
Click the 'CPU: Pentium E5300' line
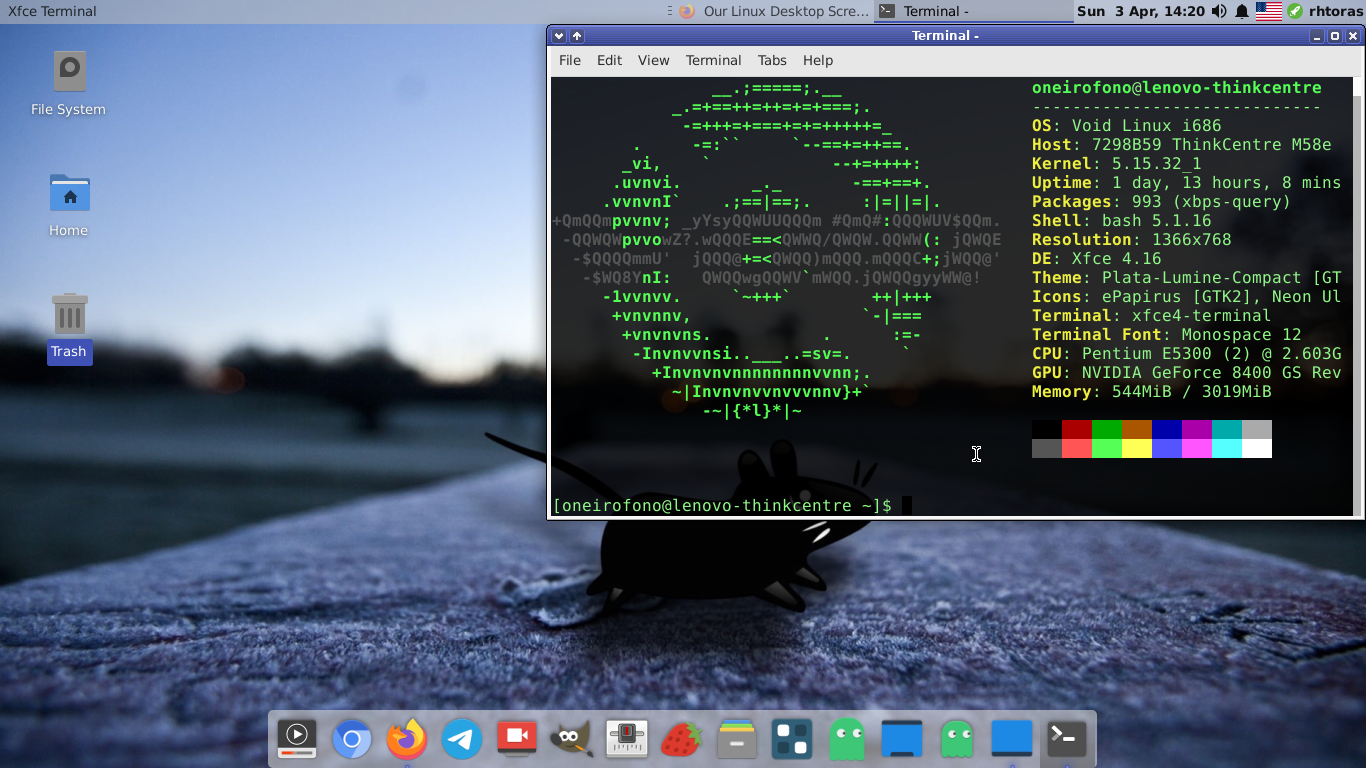coord(1187,354)
